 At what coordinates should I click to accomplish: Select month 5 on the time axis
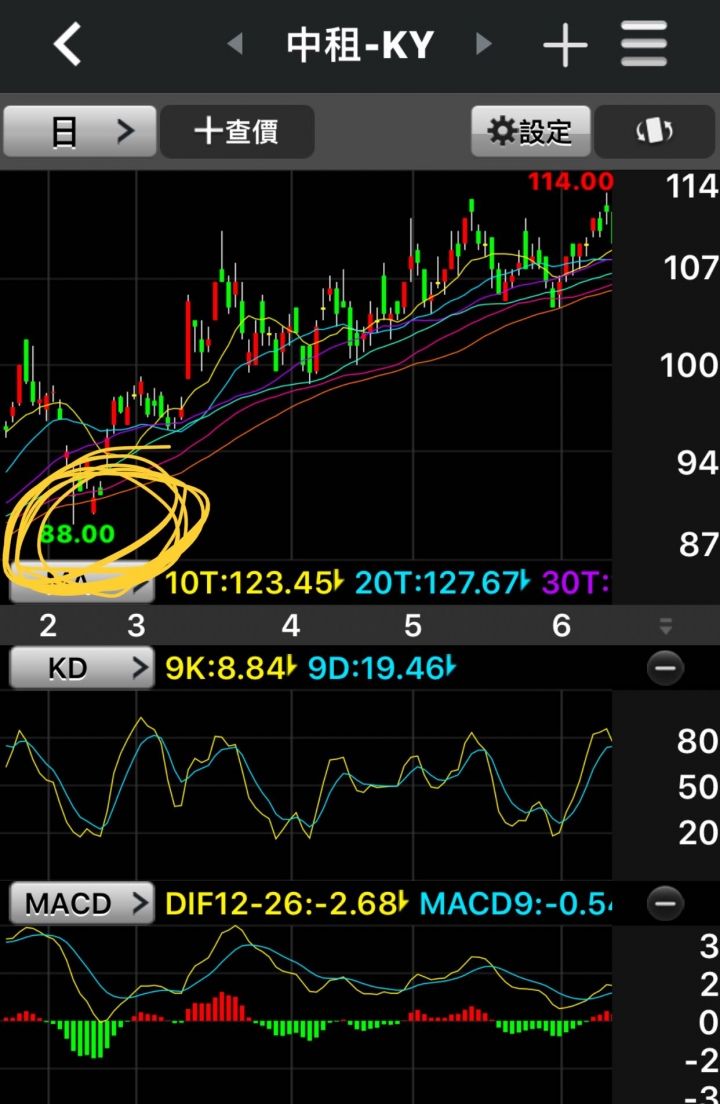412,625
